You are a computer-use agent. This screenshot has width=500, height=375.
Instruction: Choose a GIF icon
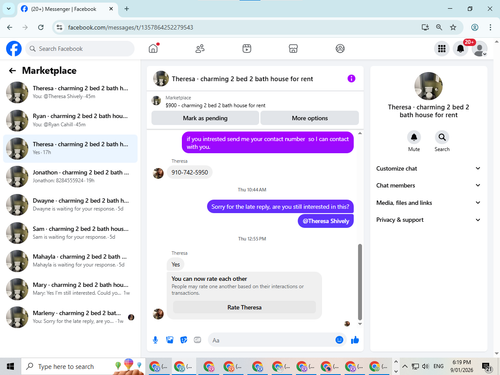pyautogui.click(x=198, y=340)
